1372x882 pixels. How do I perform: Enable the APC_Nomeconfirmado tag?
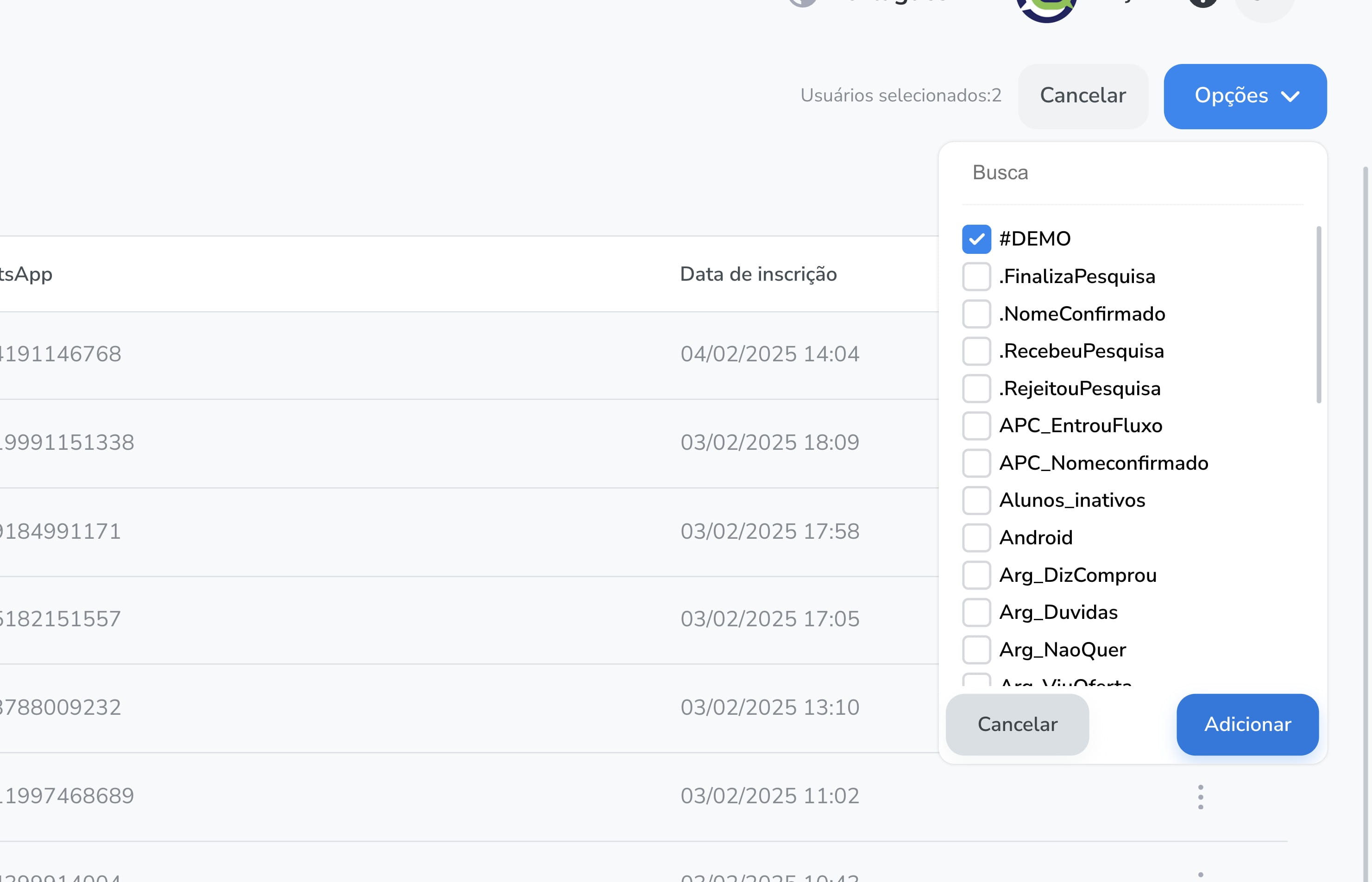point(976,463)
